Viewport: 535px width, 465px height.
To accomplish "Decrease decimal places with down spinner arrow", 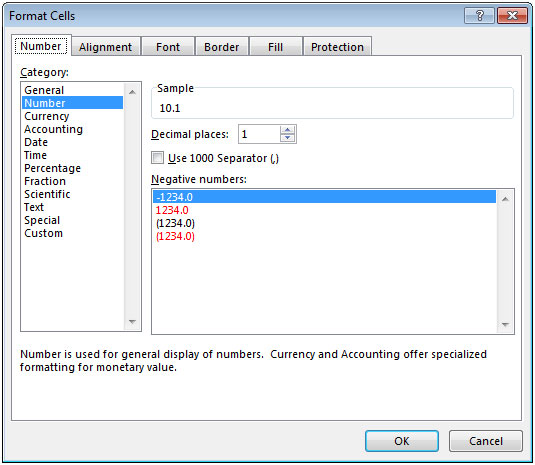I will point(287,138).
